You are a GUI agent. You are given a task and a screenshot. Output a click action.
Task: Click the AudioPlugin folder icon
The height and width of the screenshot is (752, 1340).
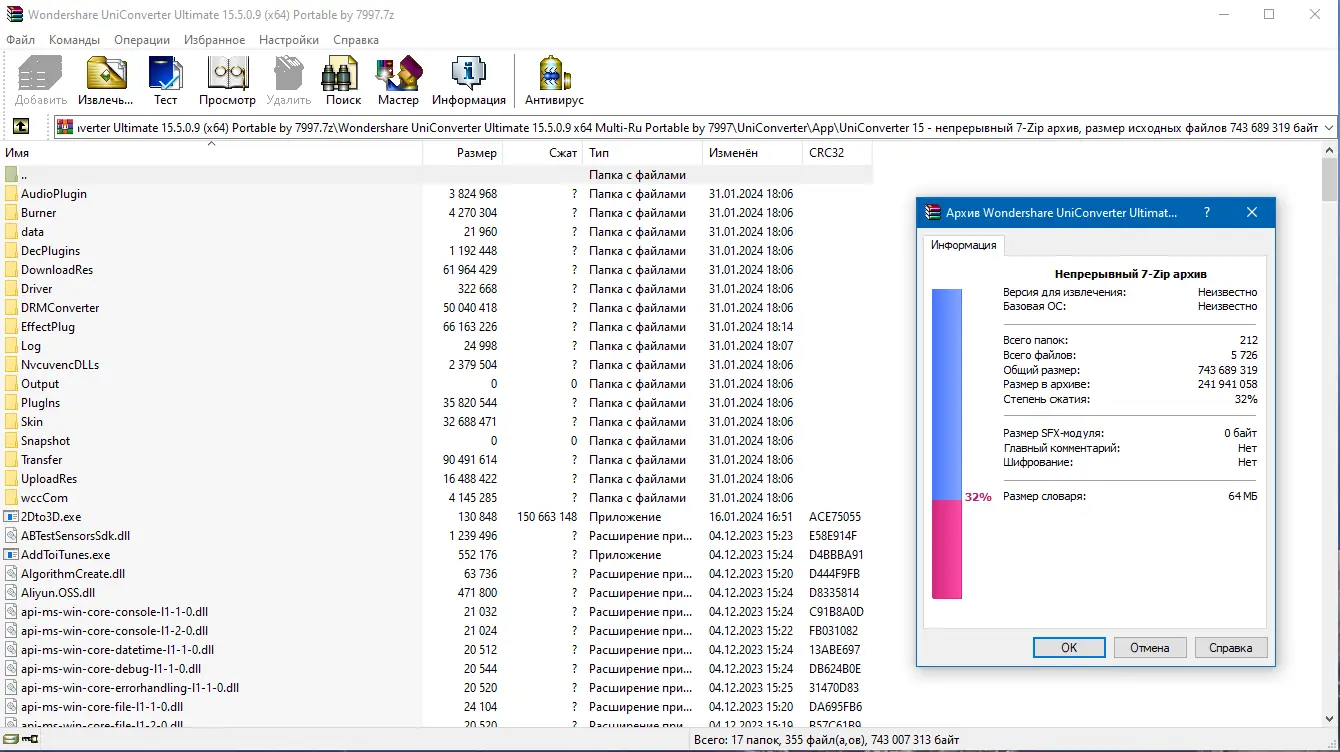coord(11,194)
